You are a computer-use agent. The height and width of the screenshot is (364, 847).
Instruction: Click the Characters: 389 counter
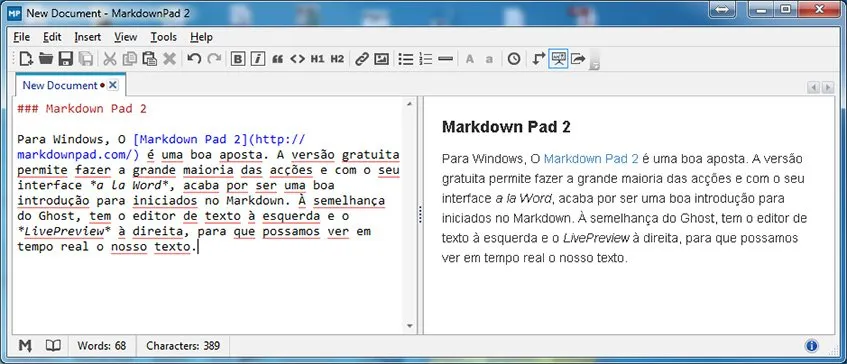pos(183,346)
